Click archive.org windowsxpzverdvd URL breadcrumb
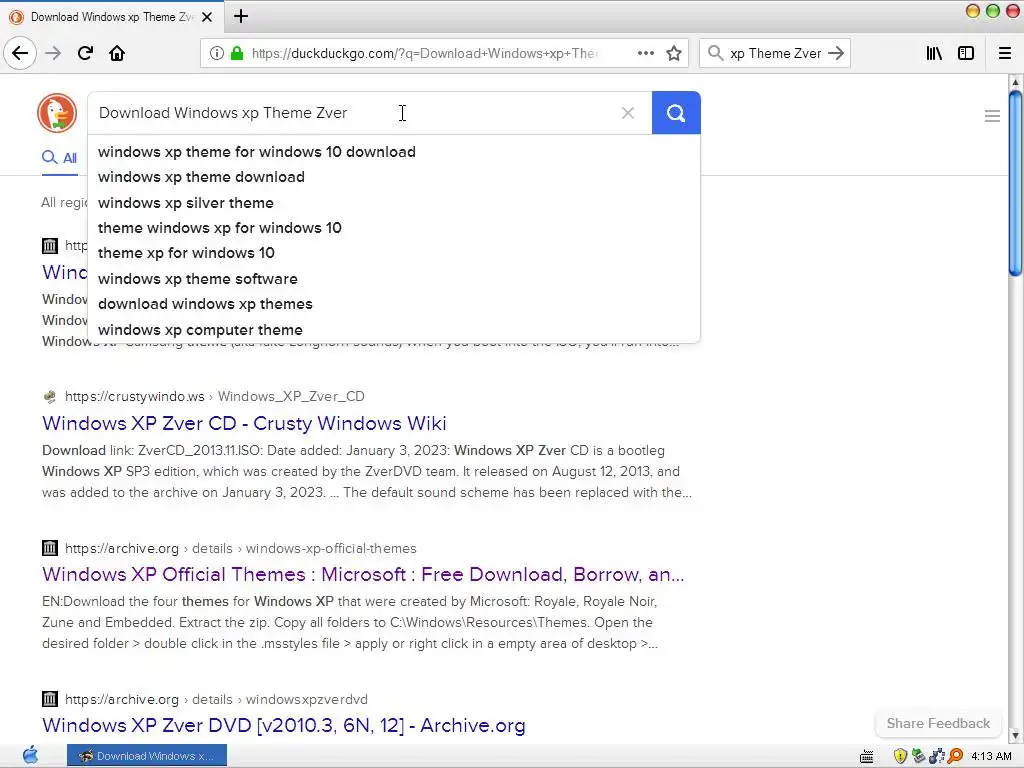The image size is (1024, 768). tap(216, 699)
